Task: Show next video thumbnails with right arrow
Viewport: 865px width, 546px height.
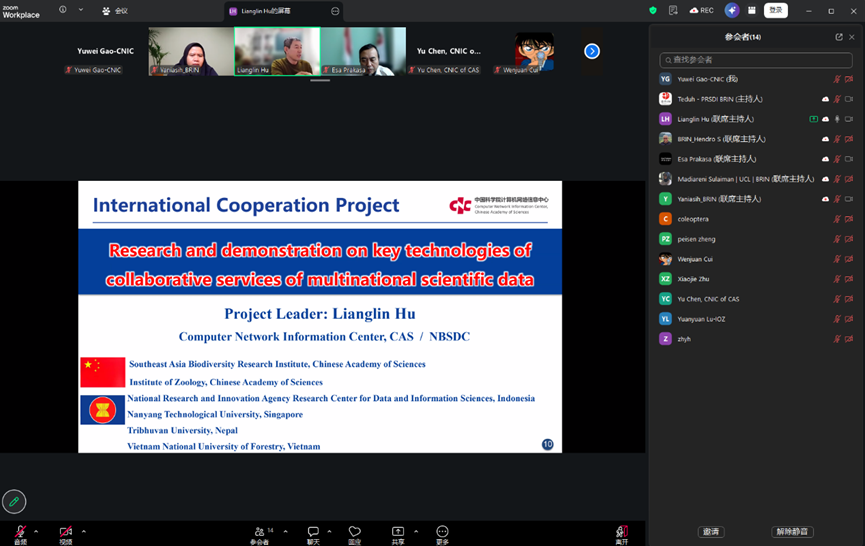Action: pyautogui.click(x=592, y=51)
